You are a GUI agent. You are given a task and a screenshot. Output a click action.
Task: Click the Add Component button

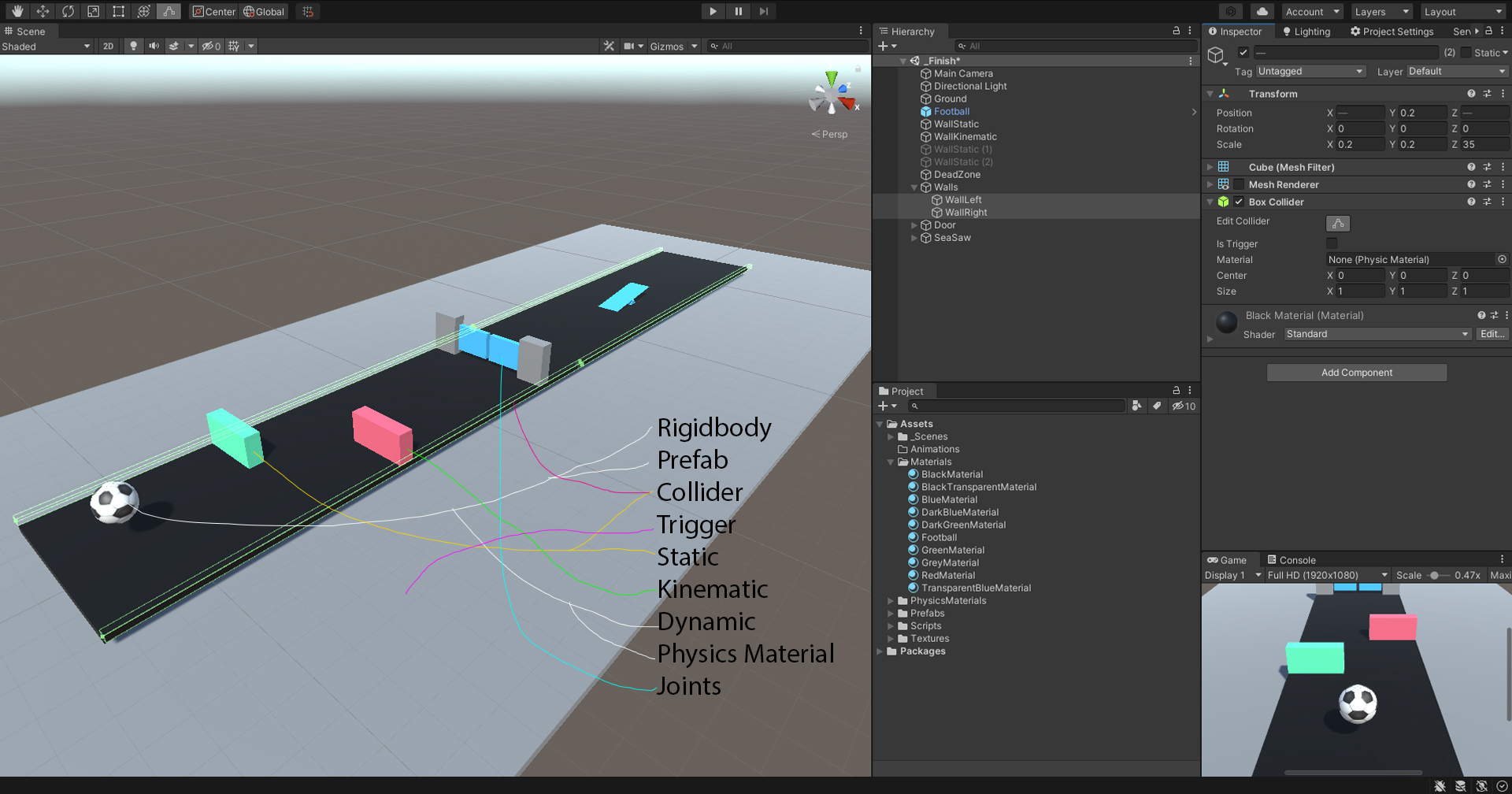(1357, 373)
